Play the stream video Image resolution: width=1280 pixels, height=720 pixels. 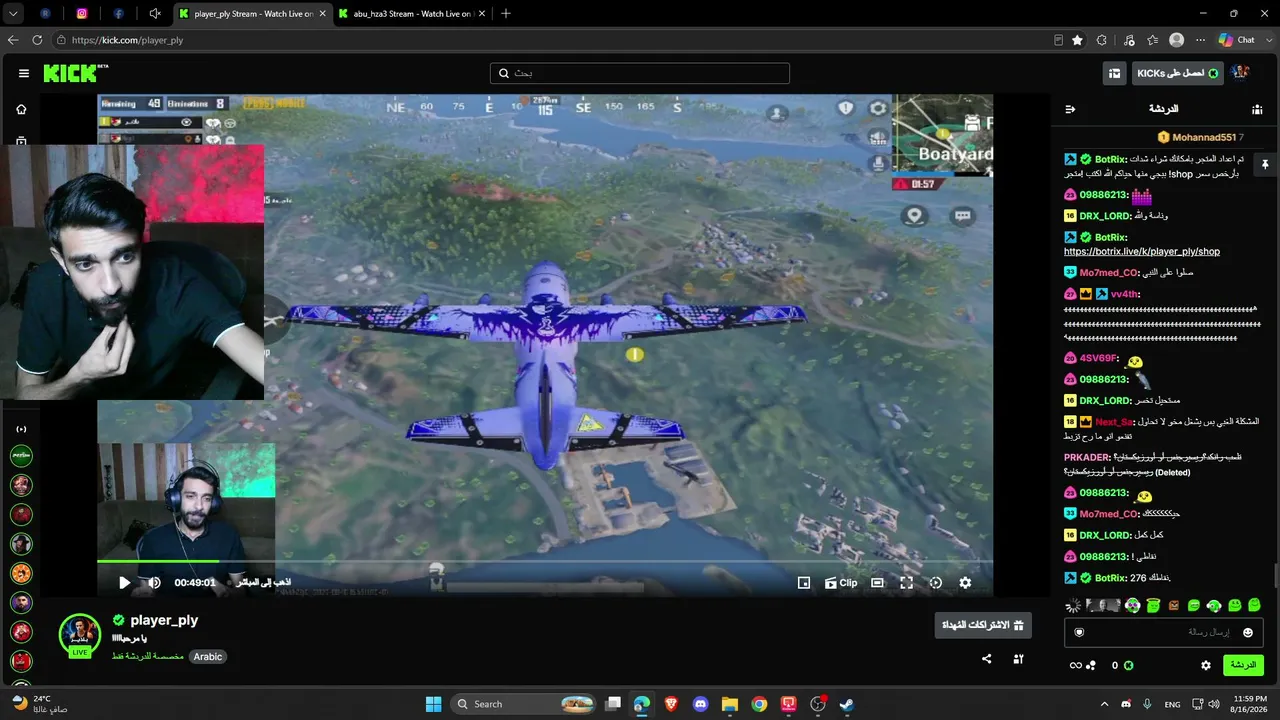pyautogui.click(x=125, y=582)
